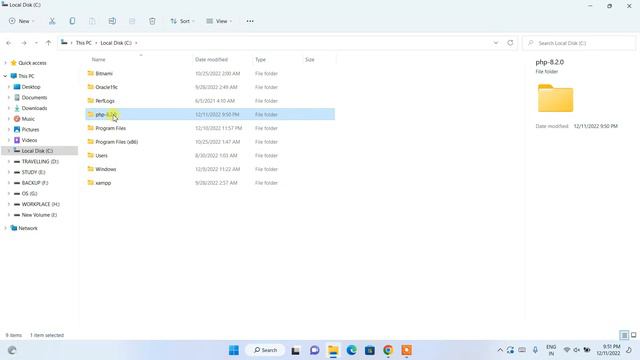Go up one folder level
Image resolution: width=640 pixels, height=360 pixels.
click(49, 43)
